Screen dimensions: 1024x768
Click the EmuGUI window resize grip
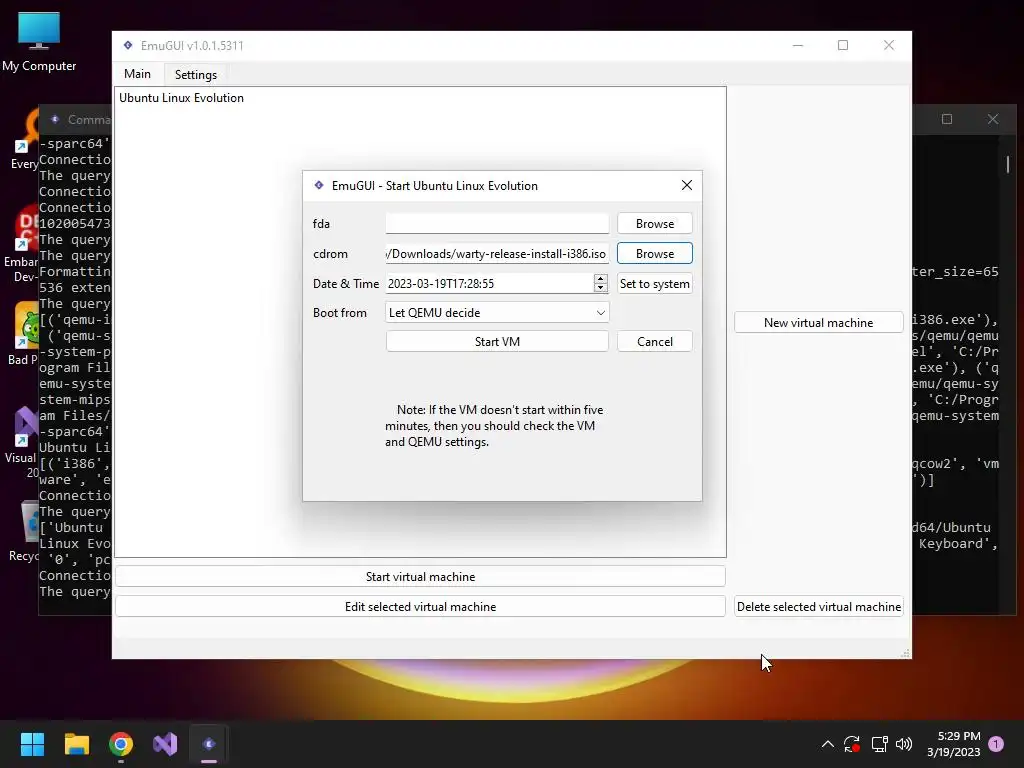905,653
